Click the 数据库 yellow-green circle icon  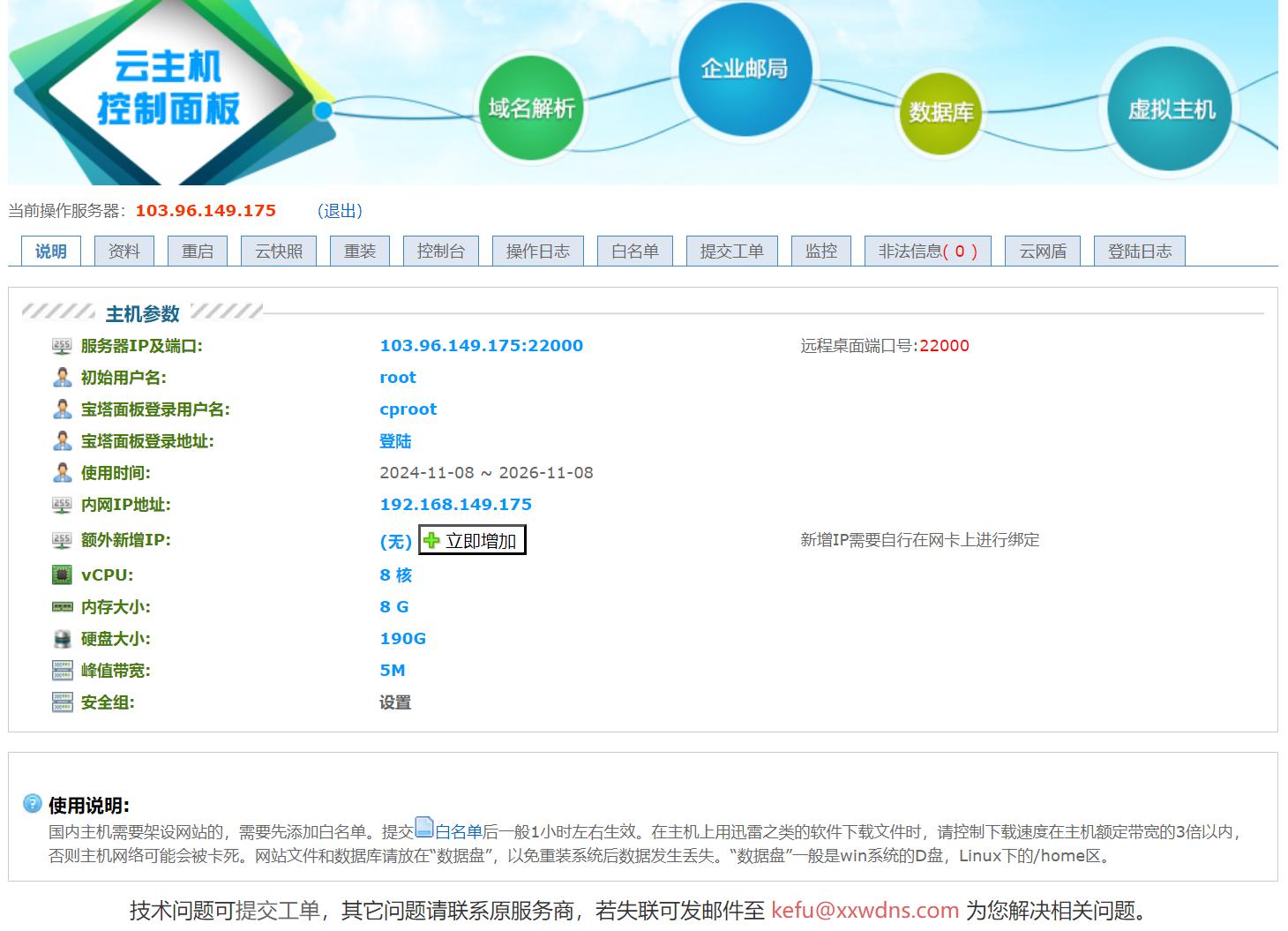940,112
